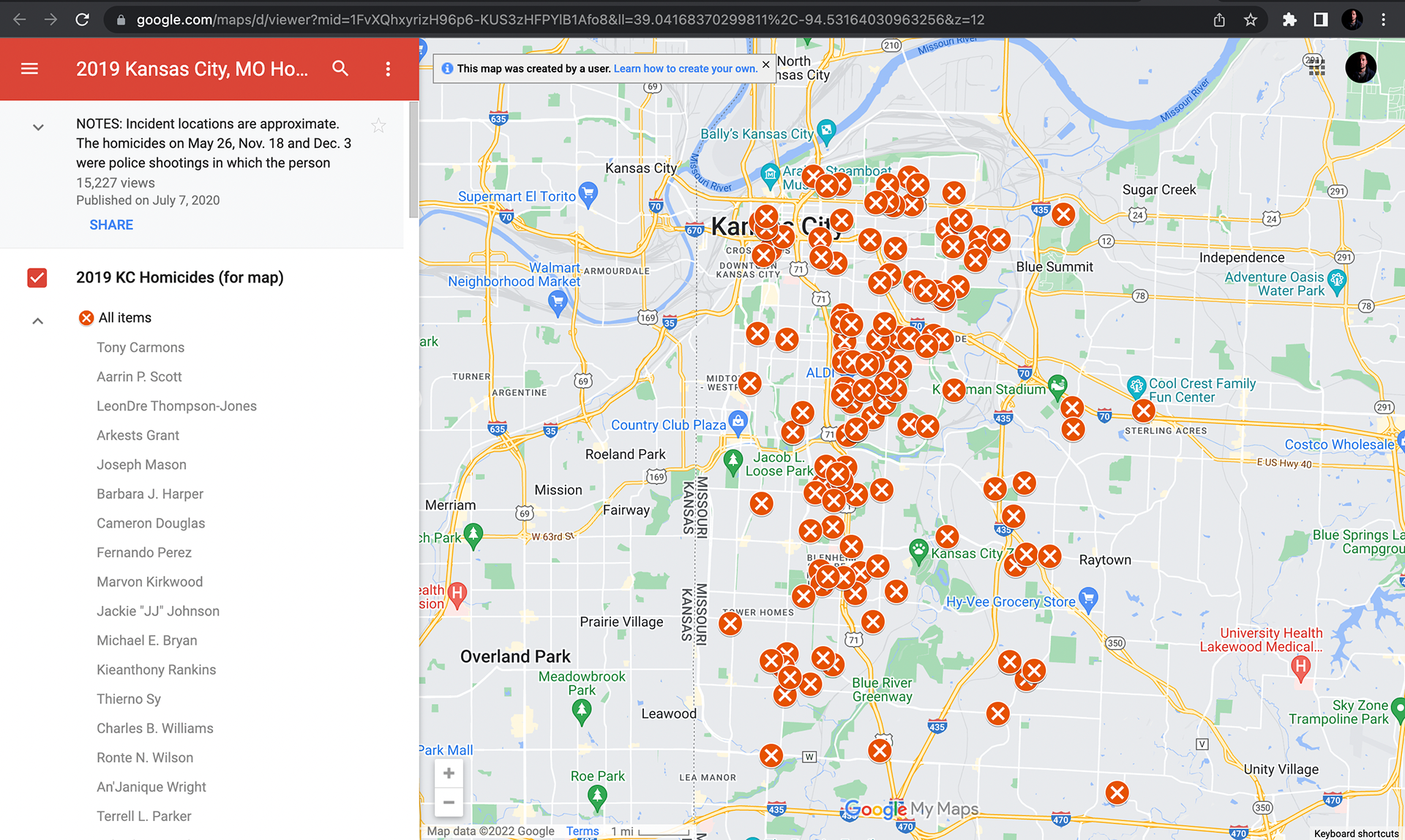Click Roe Park tree pin
Screen dimensions: 1405x840
(597, 798)
